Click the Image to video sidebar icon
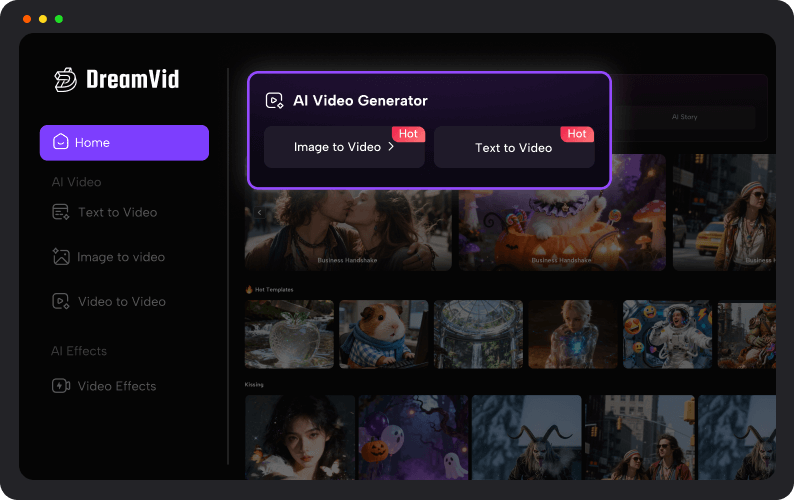Screen dimensions: 794x500 (x=61, y=257)
